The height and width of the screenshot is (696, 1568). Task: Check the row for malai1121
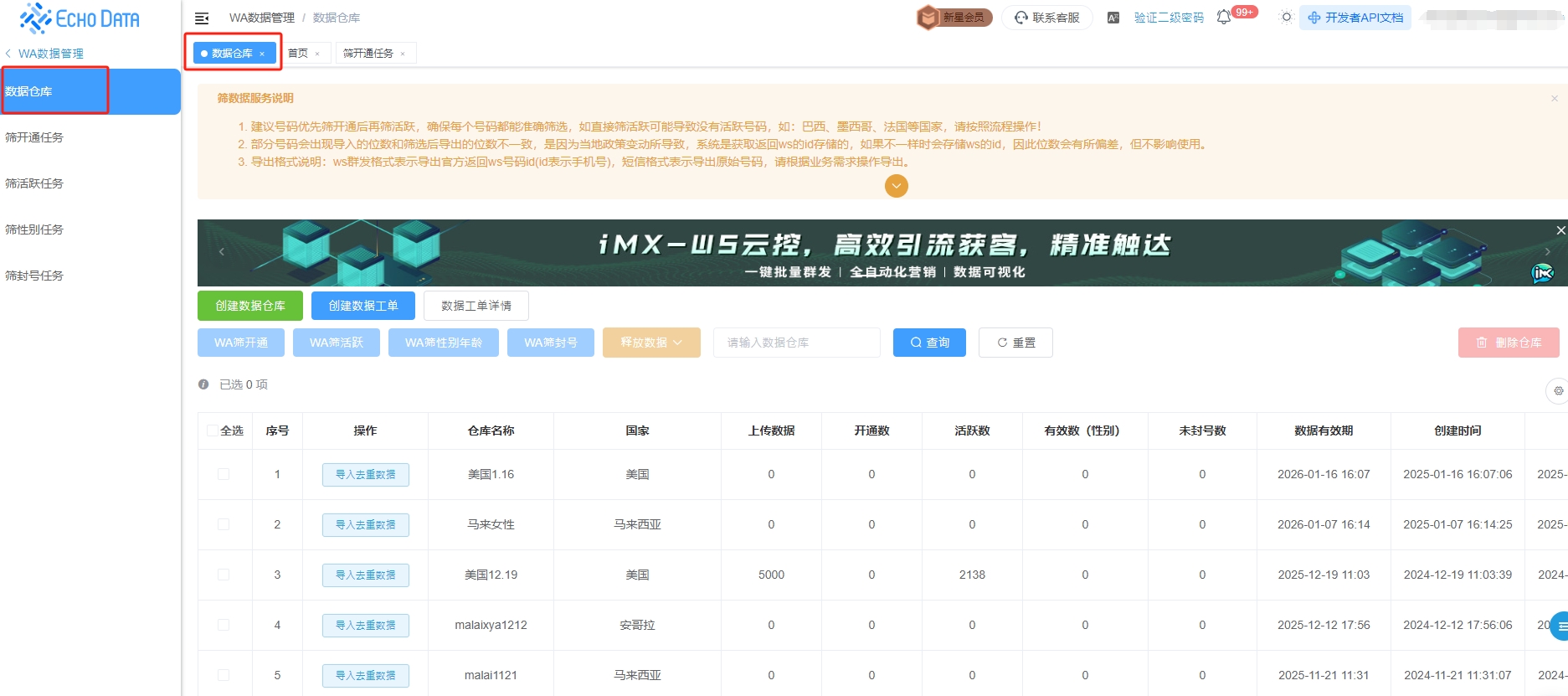tap(224, 675)
